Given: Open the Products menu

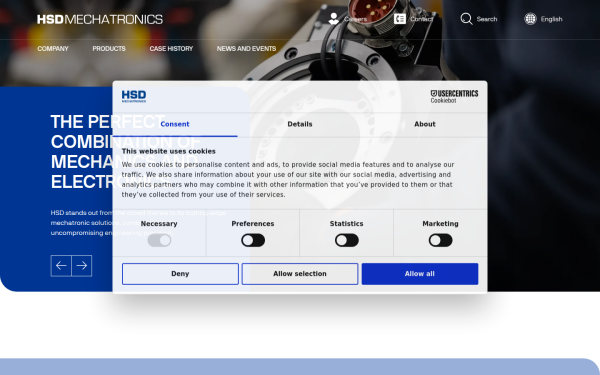Looking at the screenshot, I should coord(109,49).
